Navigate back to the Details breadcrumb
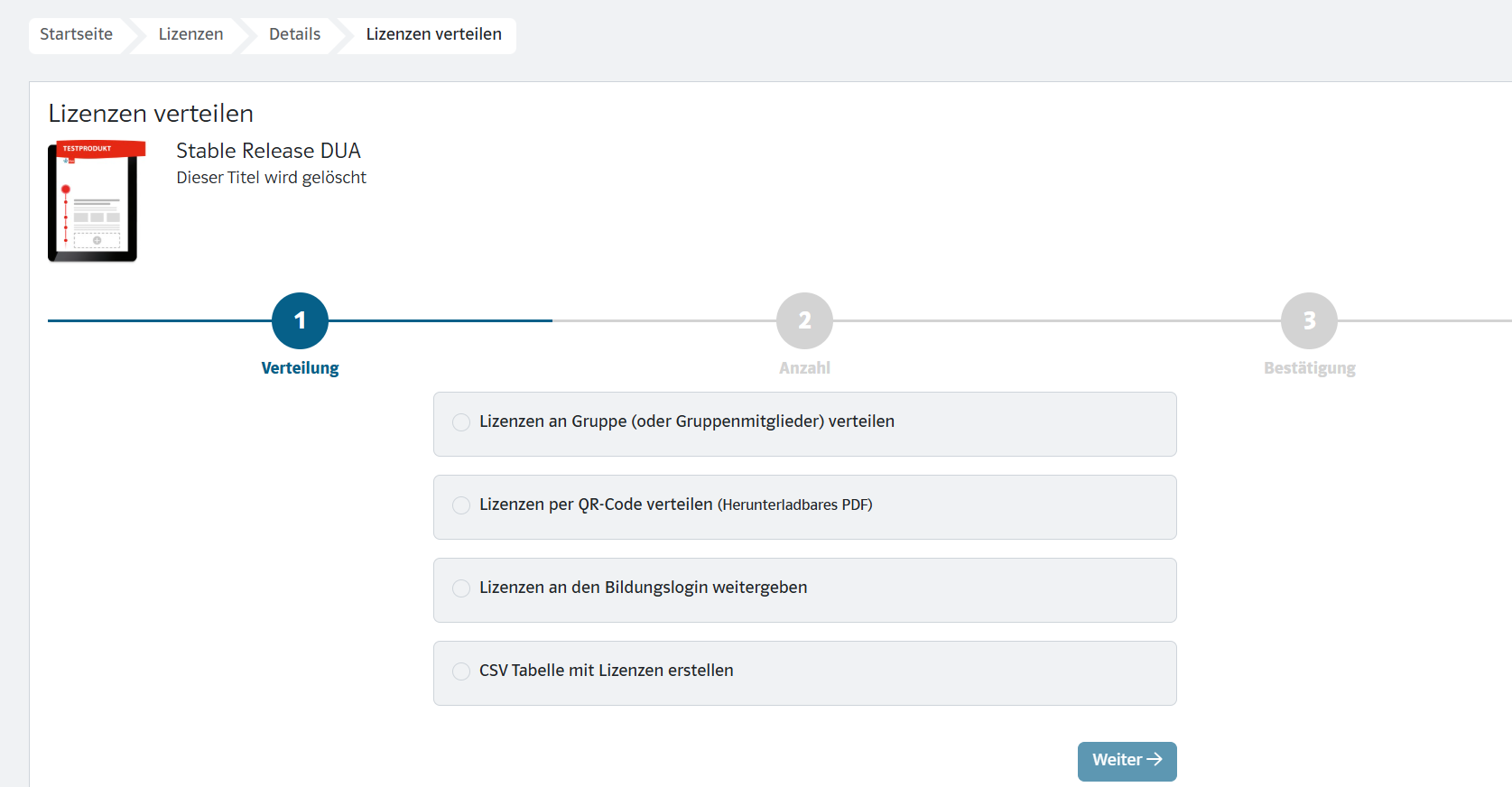Screen dimensions: 1512x787 tap(294, 34)
